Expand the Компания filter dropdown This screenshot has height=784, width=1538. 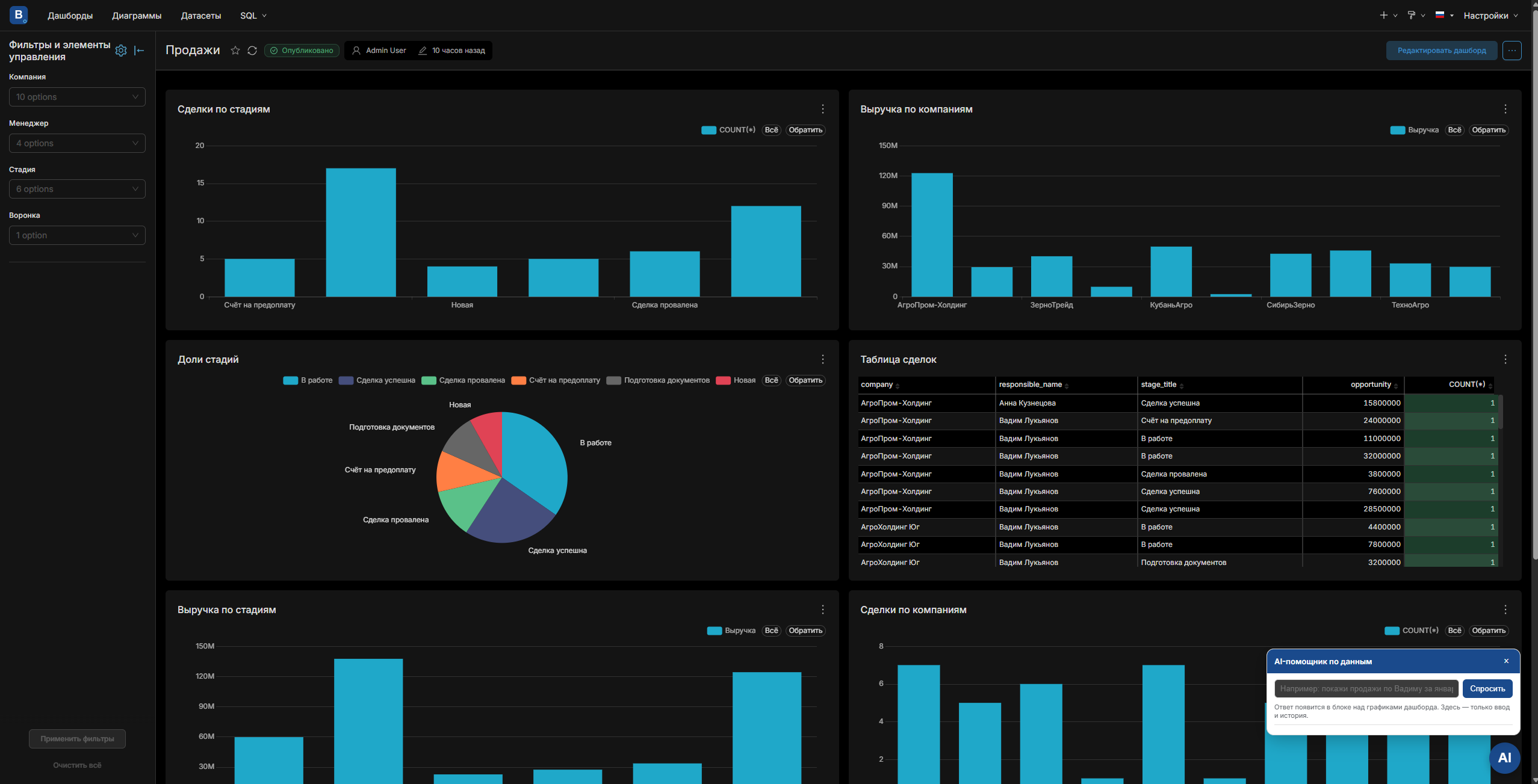point(77,97)
